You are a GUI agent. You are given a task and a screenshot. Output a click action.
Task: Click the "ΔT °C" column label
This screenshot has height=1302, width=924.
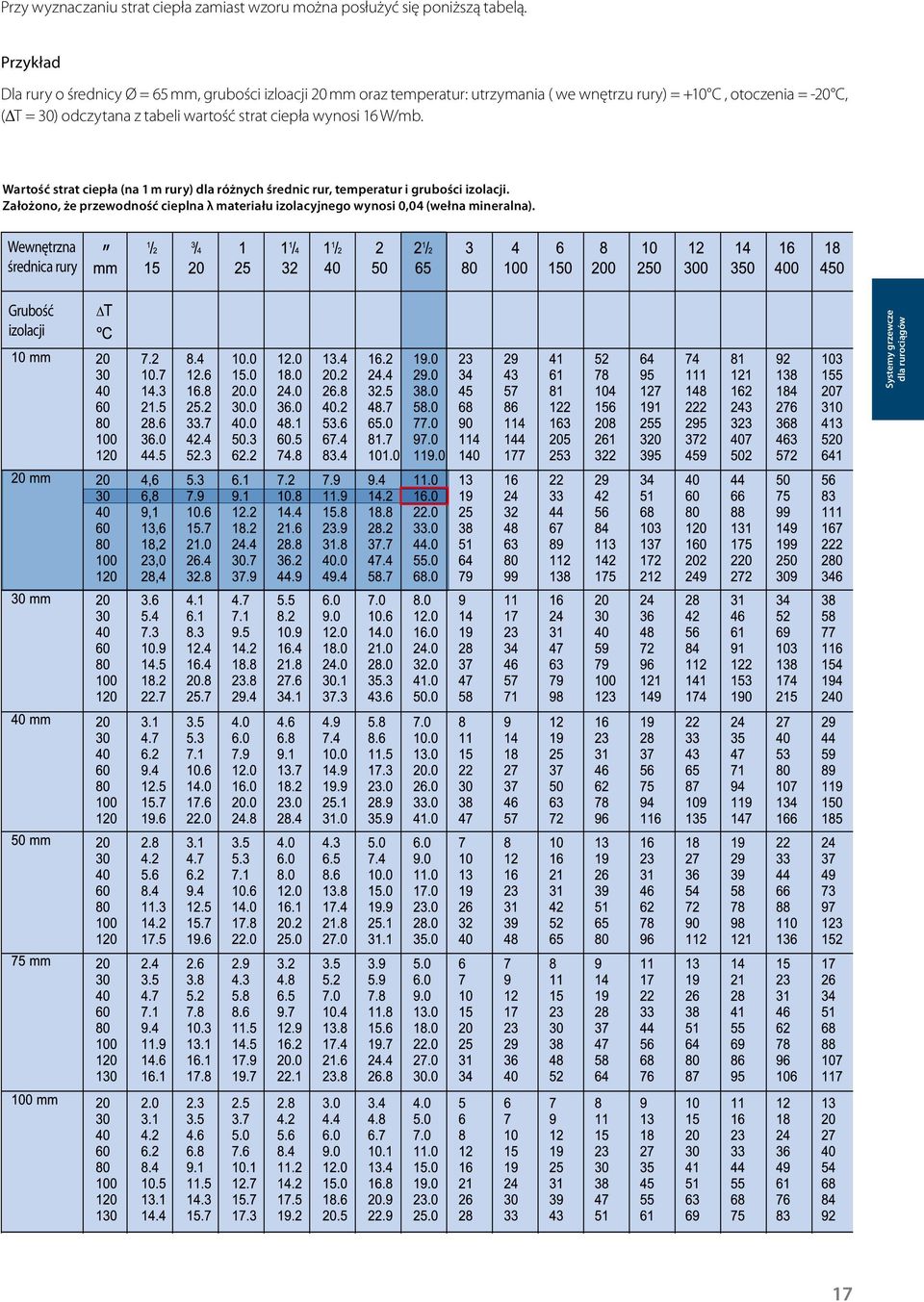pyautogui.click(x=104, y=321)
